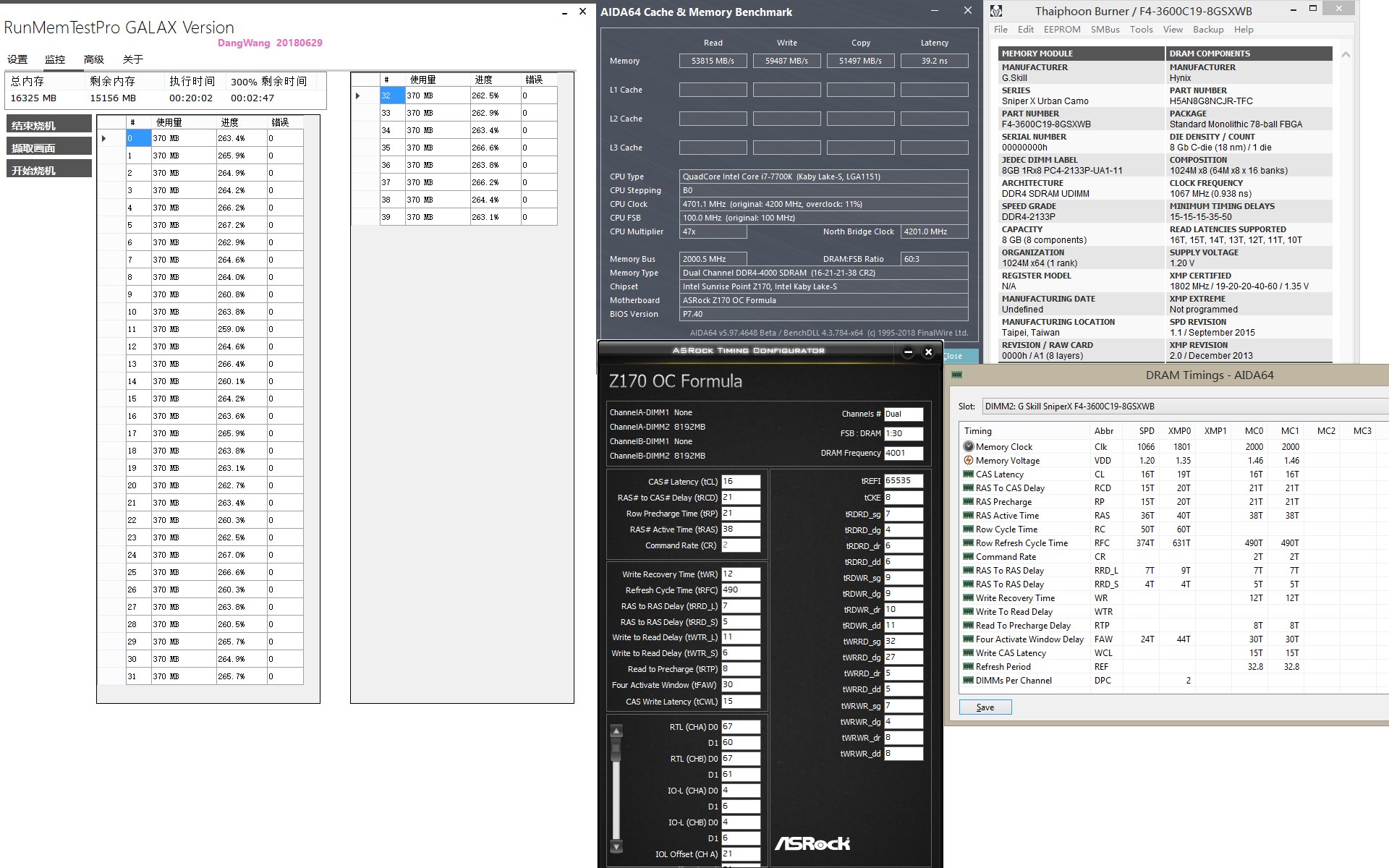The height and width of the screenshot is (868, 1389).
Task: Click the RAS To CAS Delay chip icon
Action: pyautogui.click(x=968, y=488)
